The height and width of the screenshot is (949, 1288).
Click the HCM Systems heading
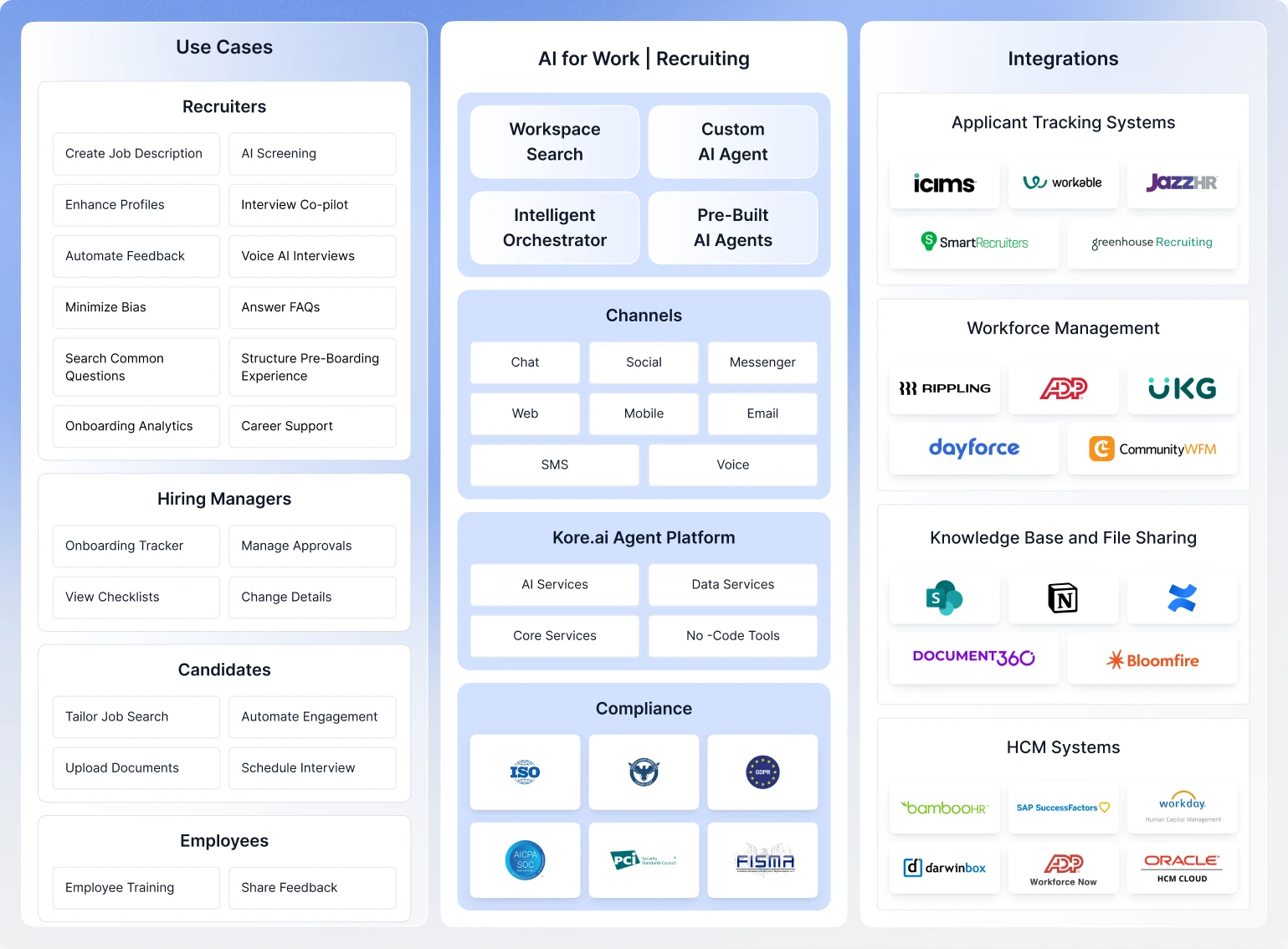[1063, 747]
